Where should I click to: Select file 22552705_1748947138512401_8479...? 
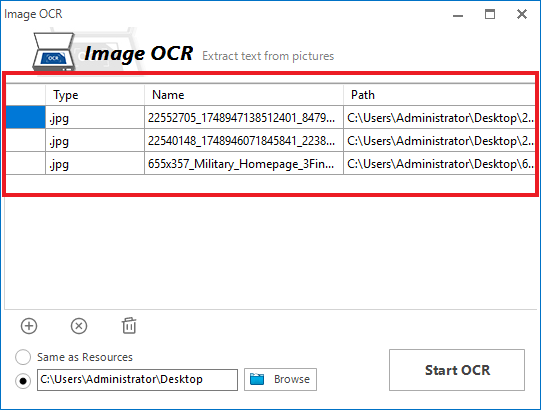click(244, 118)
